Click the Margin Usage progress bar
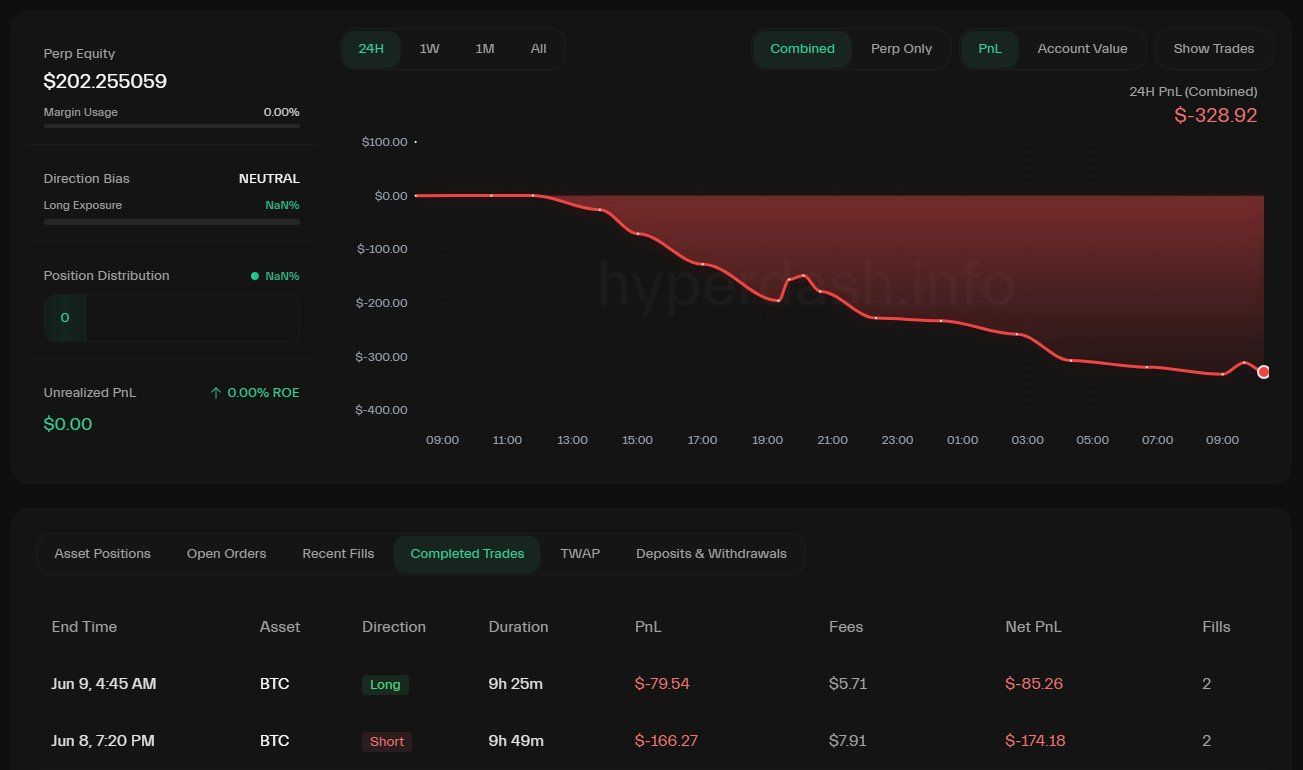This screenshot has height=770, width=1303. (172, 126)
